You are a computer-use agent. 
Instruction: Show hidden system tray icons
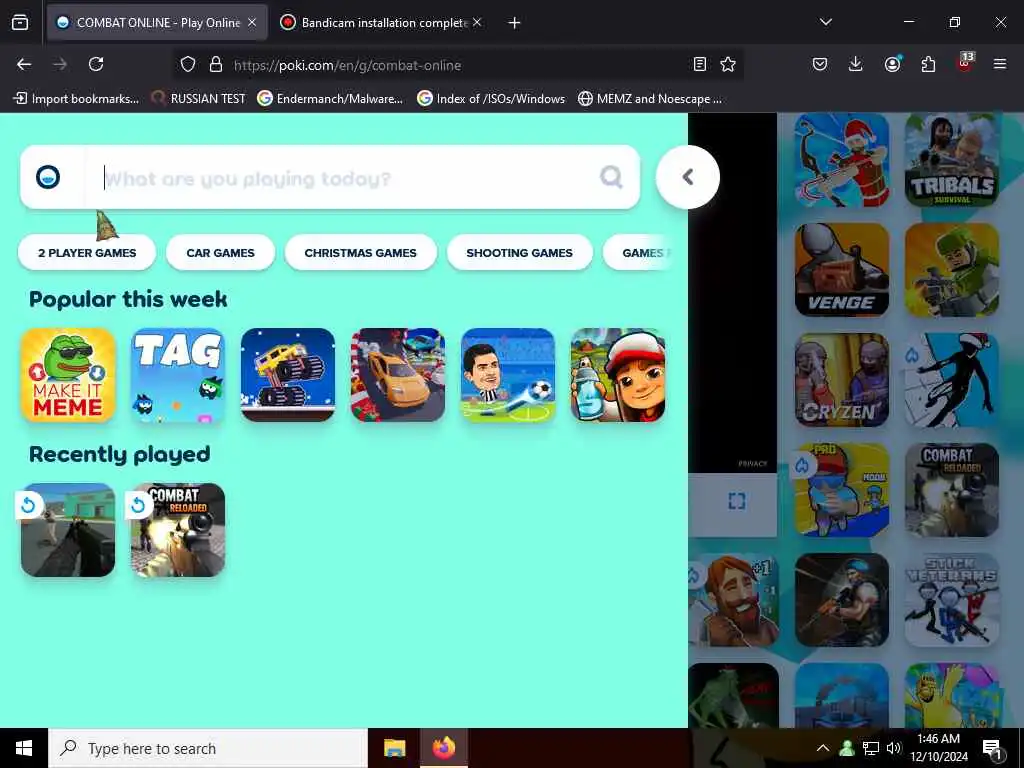coord(823,748)
